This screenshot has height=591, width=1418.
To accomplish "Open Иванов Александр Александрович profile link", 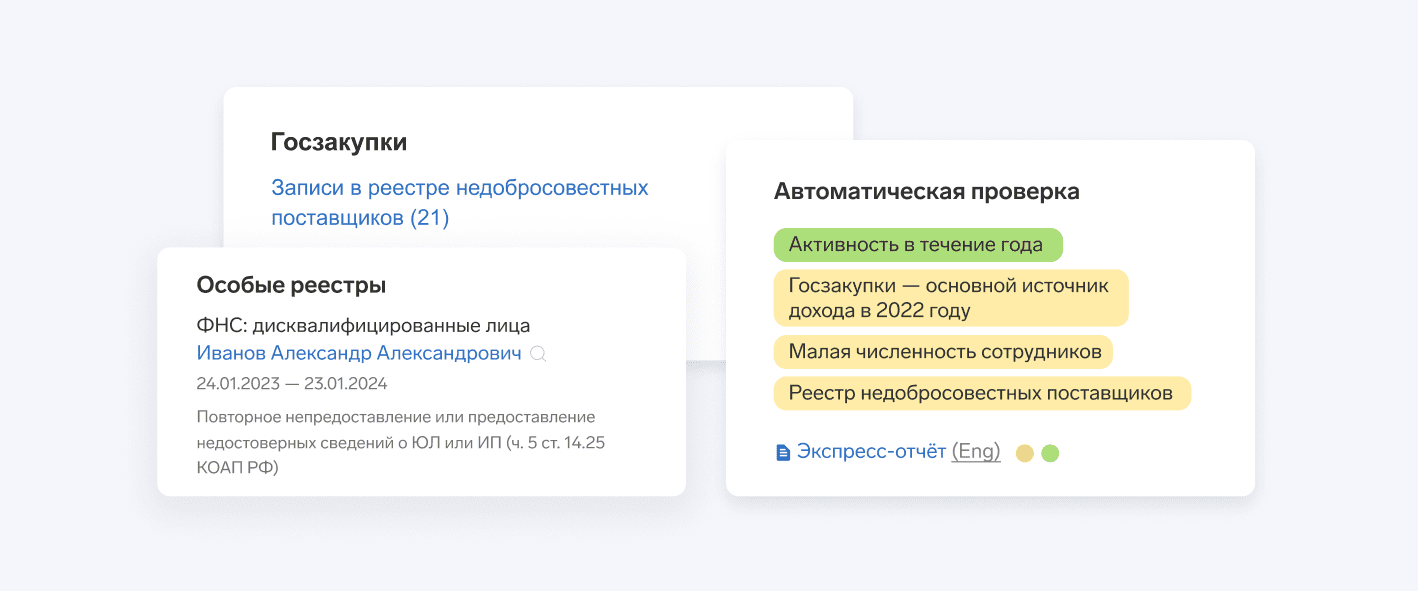I will pos(359,353).
